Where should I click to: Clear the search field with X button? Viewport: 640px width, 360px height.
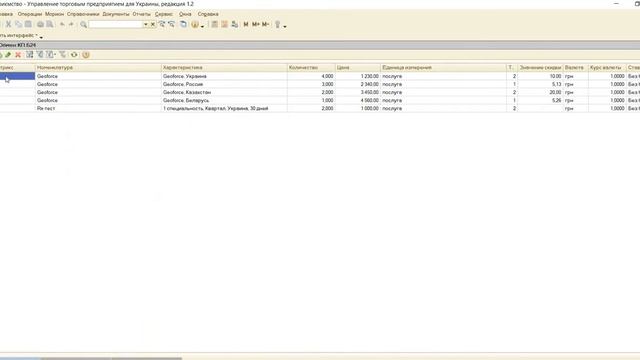click(153, 24)
